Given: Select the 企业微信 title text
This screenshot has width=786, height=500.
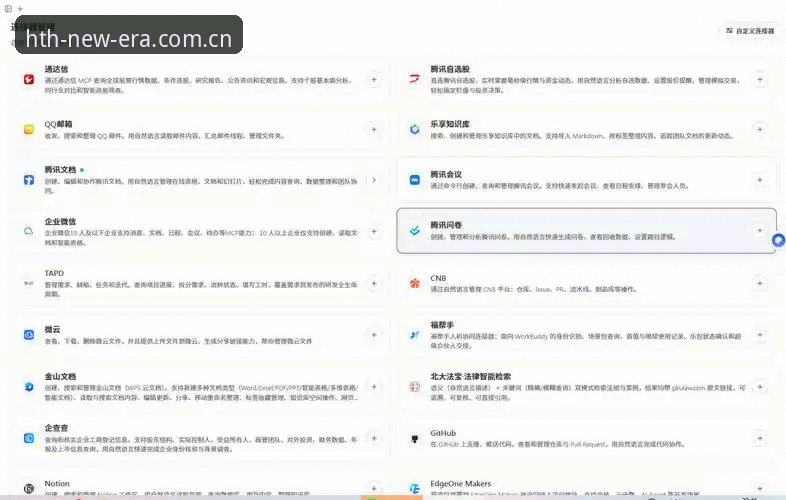Looking at the screenshot, I should coord(60,221).
